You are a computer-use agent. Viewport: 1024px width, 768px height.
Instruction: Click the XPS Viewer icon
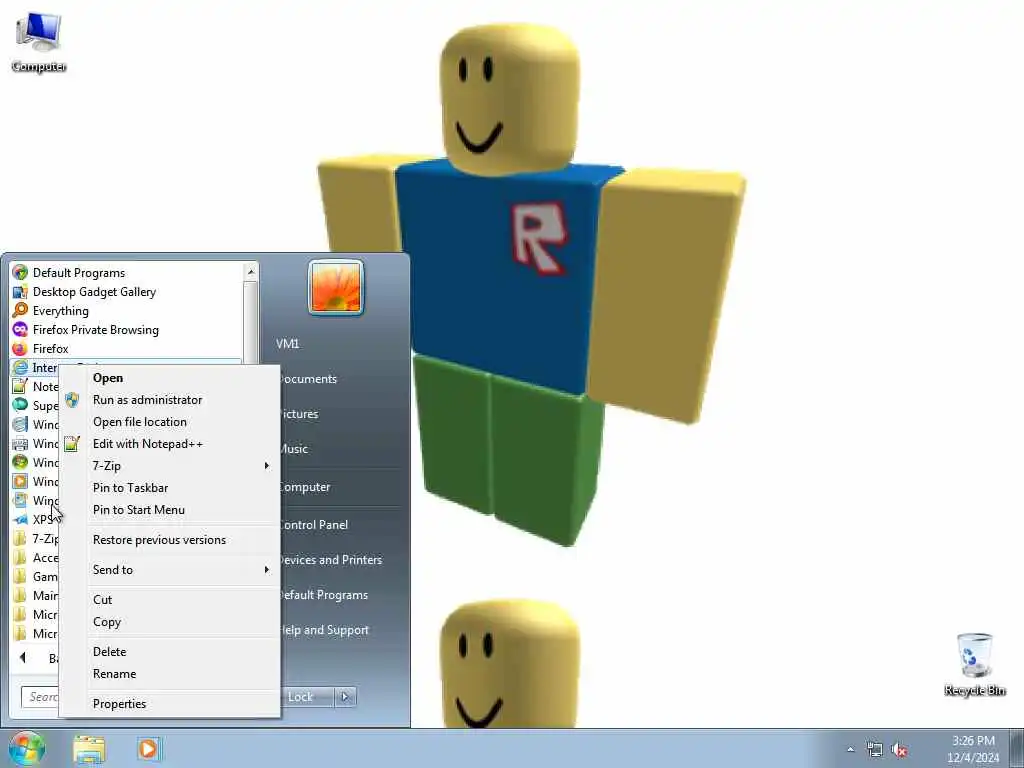tap(20, 519)
